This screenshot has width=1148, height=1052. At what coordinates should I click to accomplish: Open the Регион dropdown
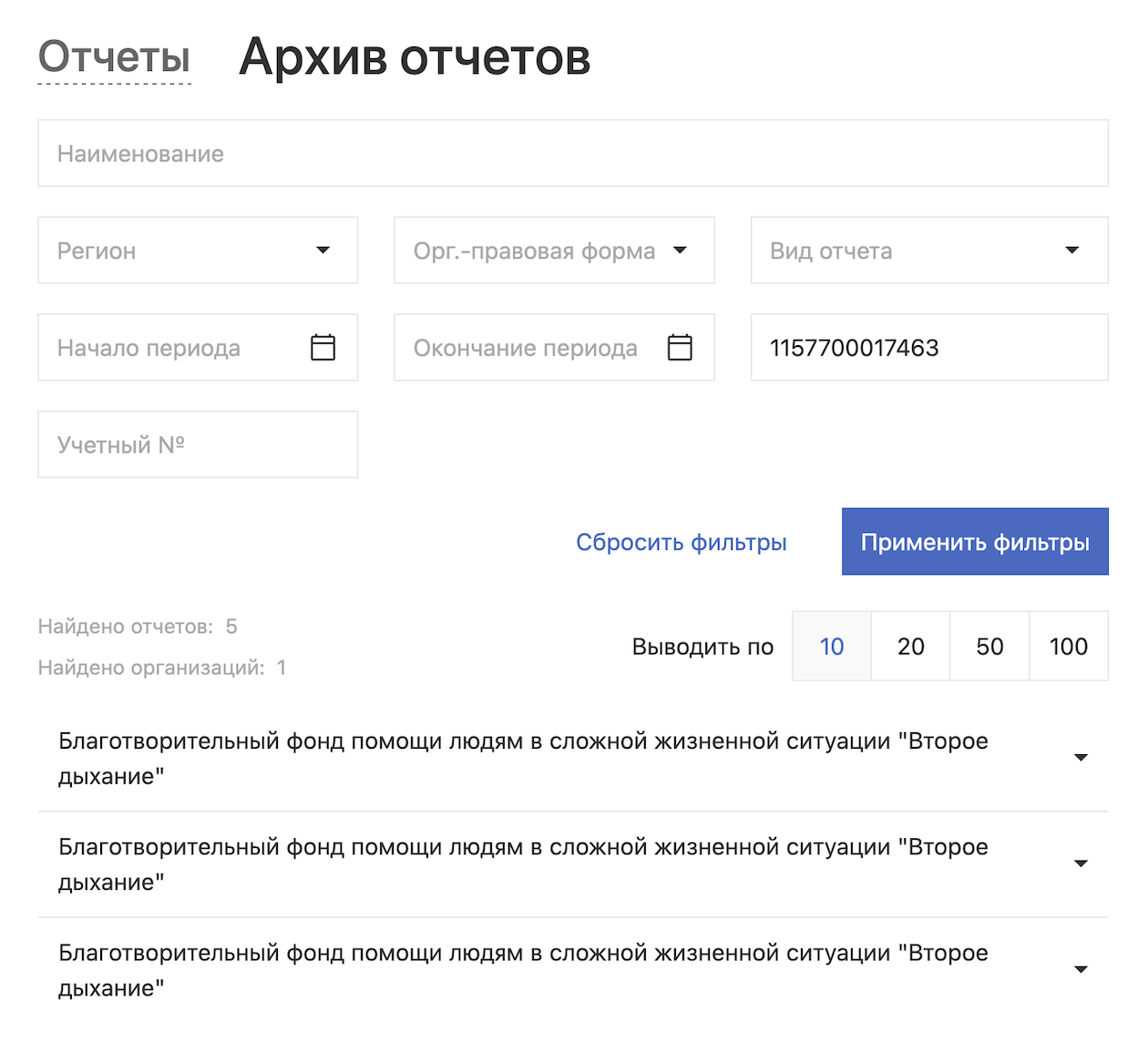[198, 250]
